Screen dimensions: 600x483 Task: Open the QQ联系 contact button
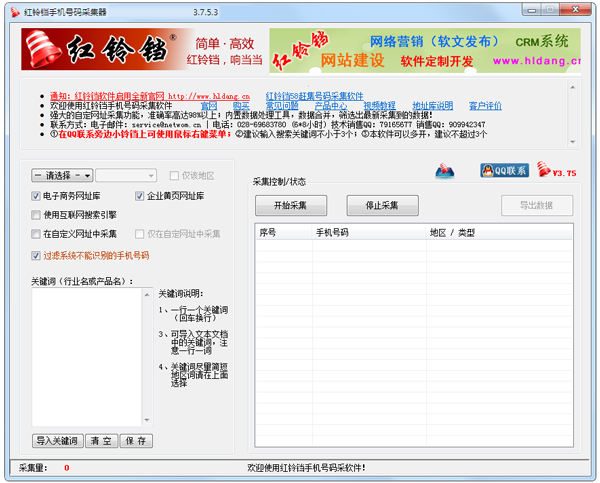504,171
